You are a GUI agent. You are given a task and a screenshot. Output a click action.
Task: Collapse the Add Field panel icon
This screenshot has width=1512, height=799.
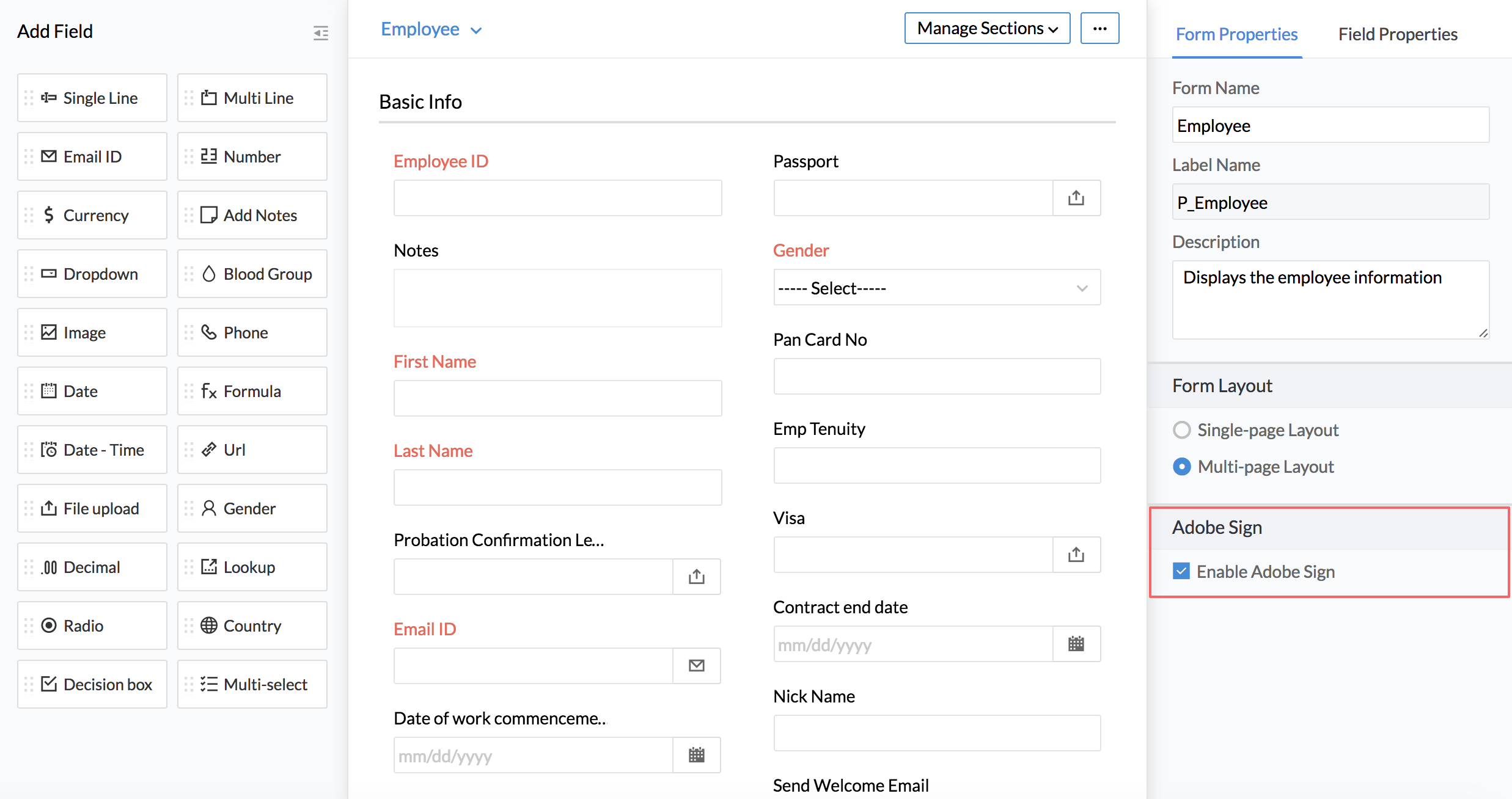click(x=321, y=32)
